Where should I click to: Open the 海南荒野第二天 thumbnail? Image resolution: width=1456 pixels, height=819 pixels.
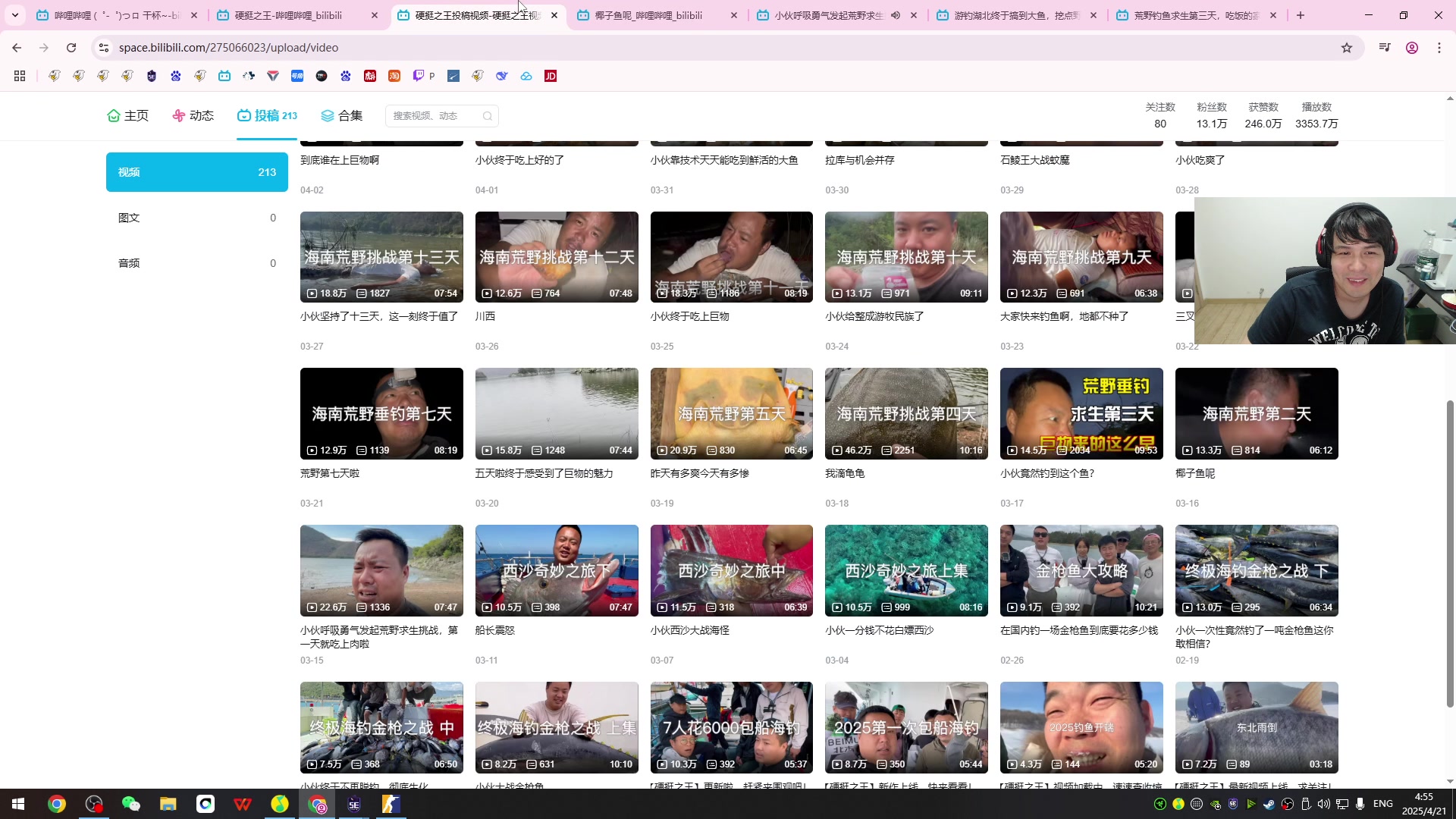(1257, 413)
